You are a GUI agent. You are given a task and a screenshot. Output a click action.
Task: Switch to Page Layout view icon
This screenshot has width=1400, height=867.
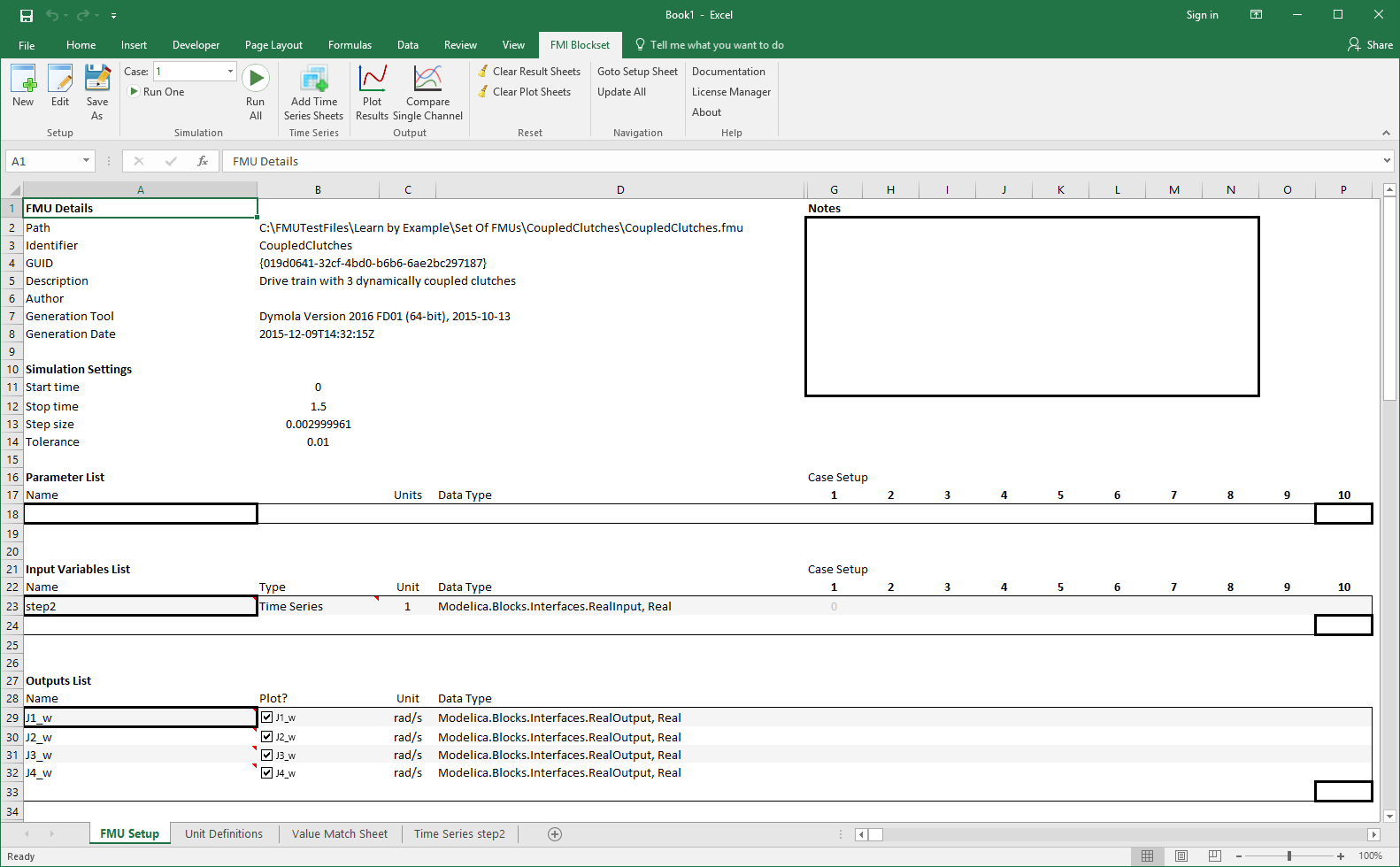tap(1181, 856)
